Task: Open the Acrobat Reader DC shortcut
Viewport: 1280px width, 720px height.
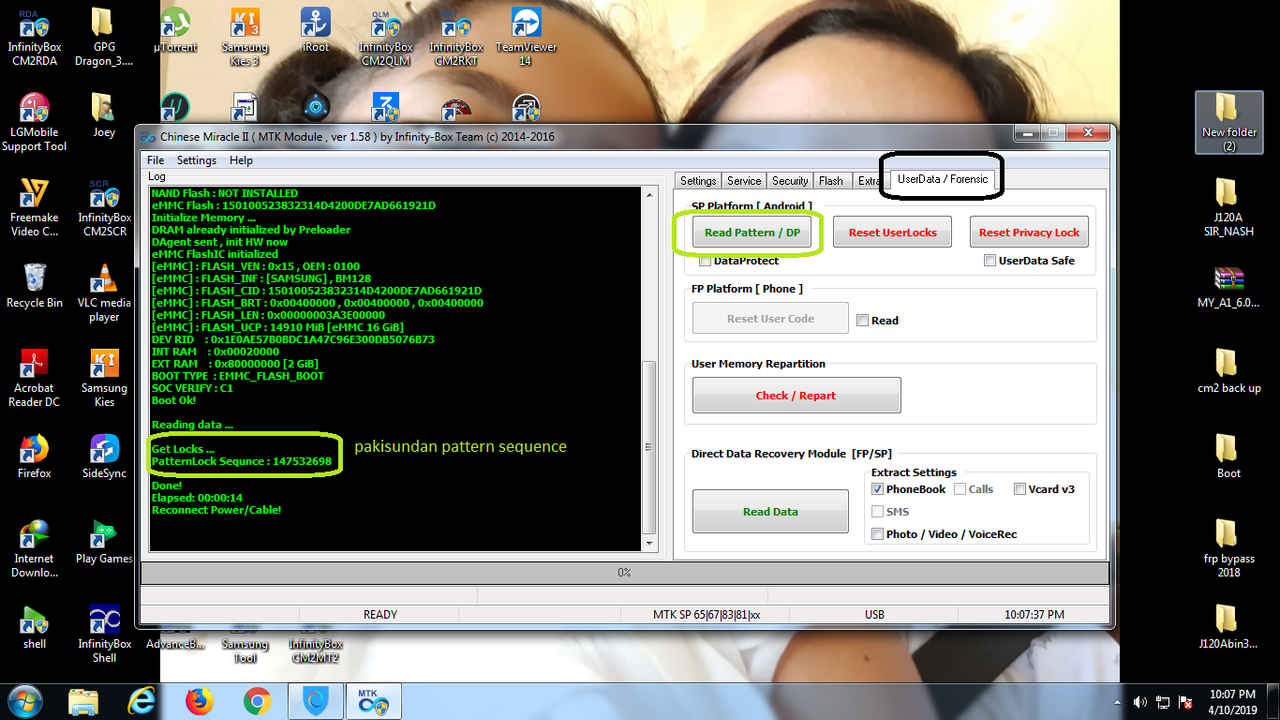Action: (x=34, y=378)
